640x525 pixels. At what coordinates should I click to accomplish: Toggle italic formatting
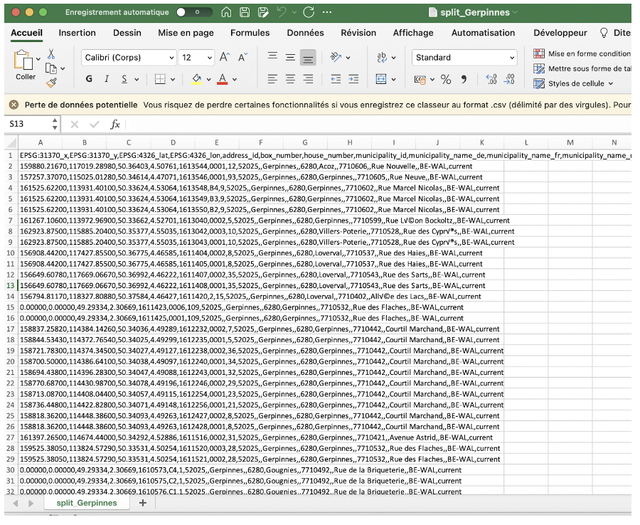click(x=107, y=79)
